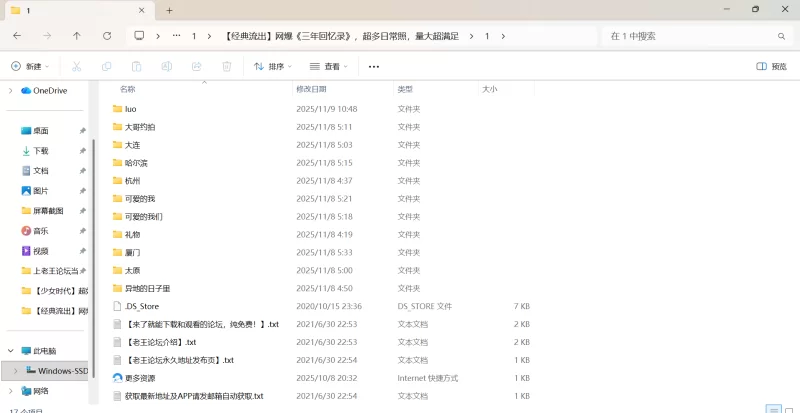Navigate back using the back arrow
Viewport: 800px width, 413px height.
pos(17,35)
